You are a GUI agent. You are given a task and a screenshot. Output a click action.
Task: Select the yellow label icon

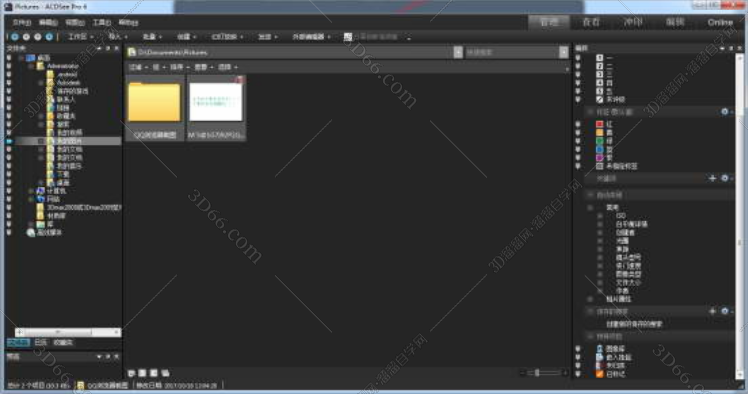600,133
